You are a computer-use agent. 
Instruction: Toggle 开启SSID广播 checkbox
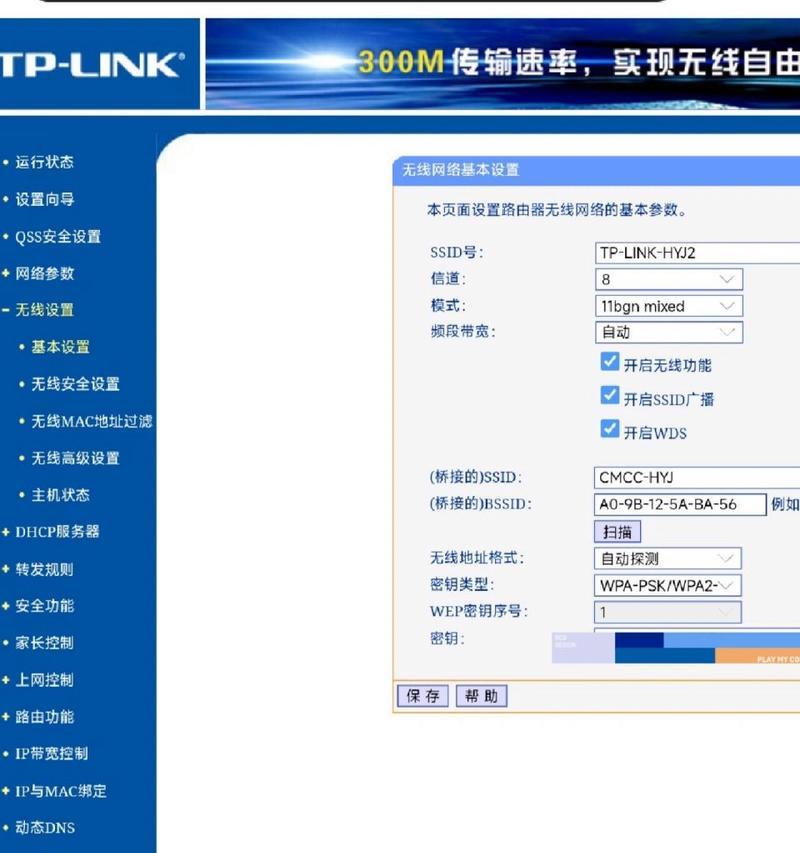click(x=610, y=395)
